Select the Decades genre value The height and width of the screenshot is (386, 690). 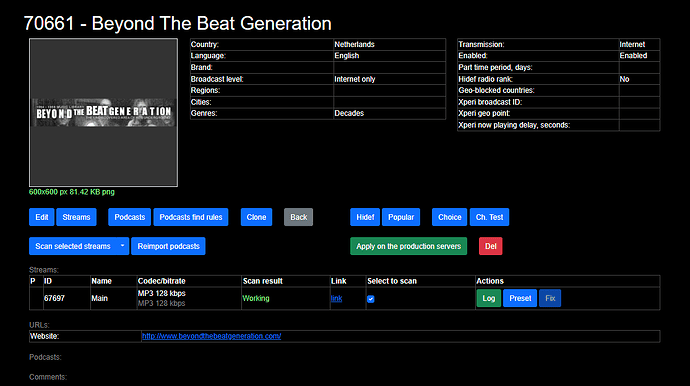pyautogui.click(x=349, y=113)
